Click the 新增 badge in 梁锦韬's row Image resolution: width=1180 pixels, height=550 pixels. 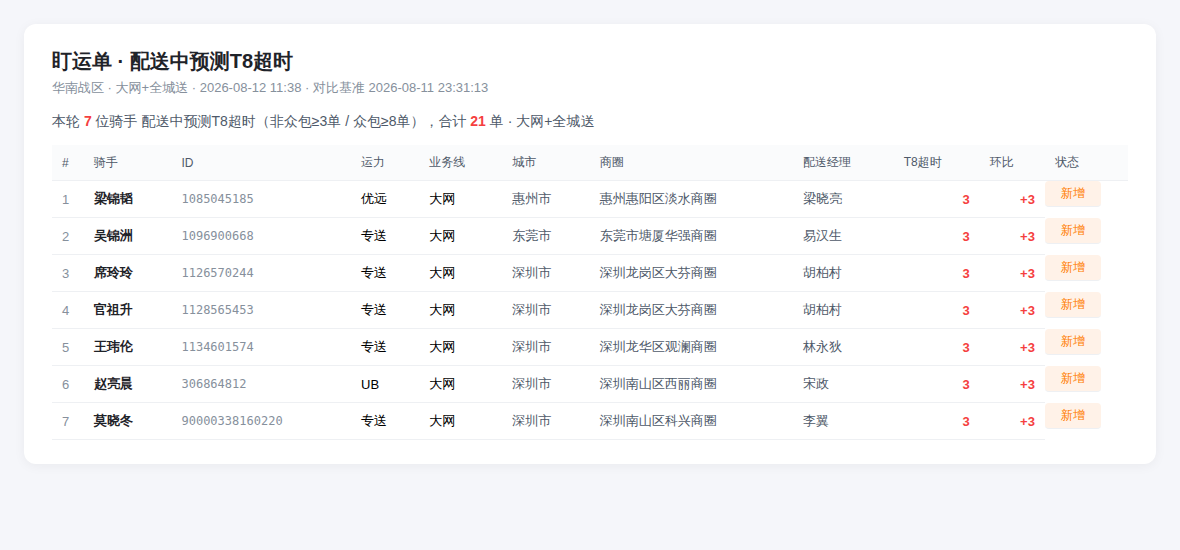click(1072, 193)
